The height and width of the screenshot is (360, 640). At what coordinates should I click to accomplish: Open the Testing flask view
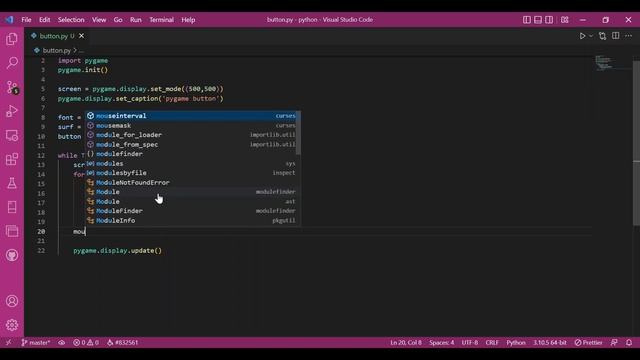[x=12, y=183]
